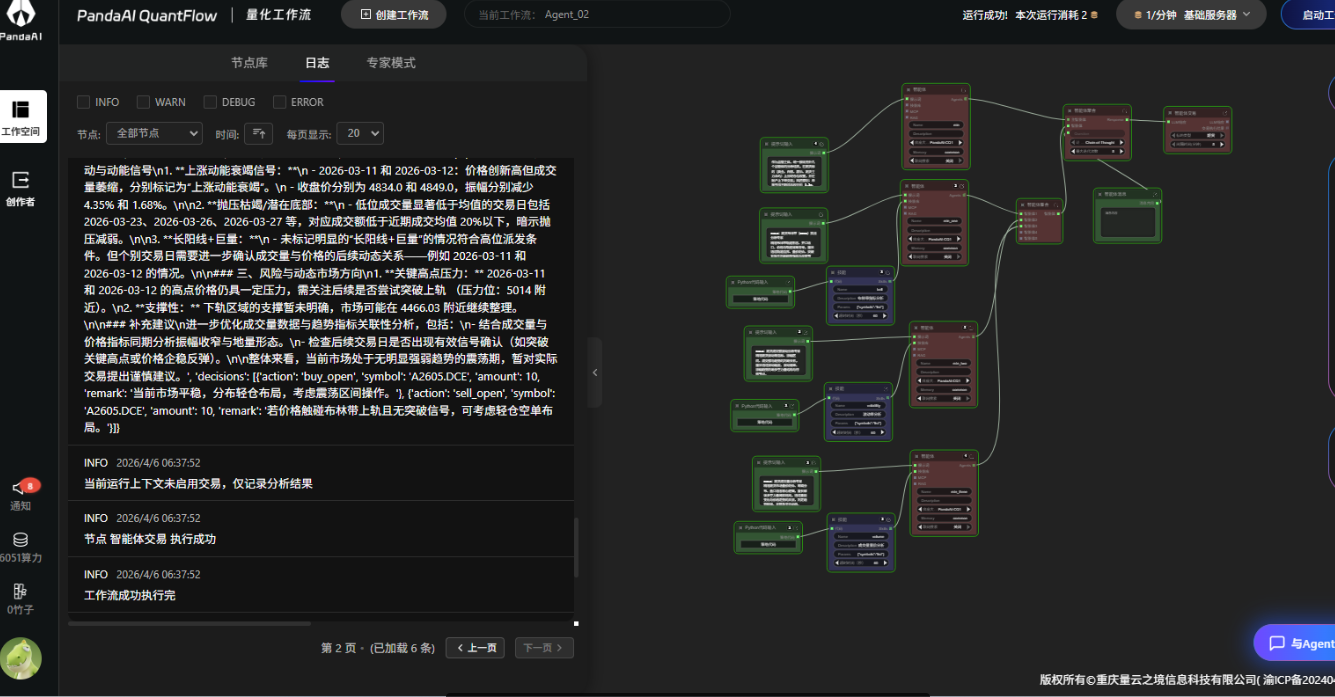This screenshot has height=697, width=1335.
Task: Enable the WARN log filter checkbox
Action: pyautogui.click(x=144, y=102)
